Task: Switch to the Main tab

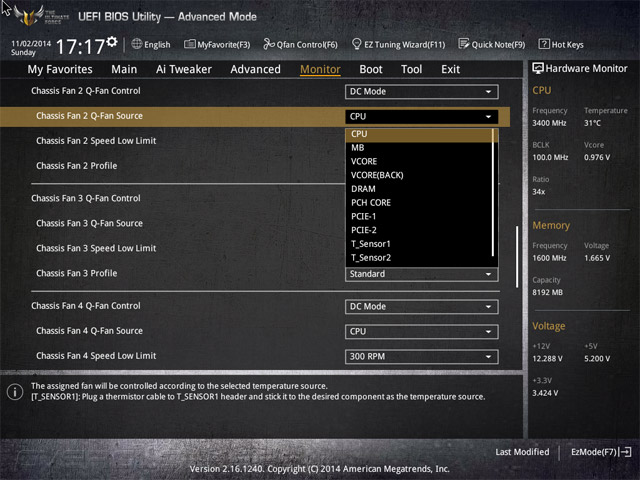Action: (x=124, y=69)
